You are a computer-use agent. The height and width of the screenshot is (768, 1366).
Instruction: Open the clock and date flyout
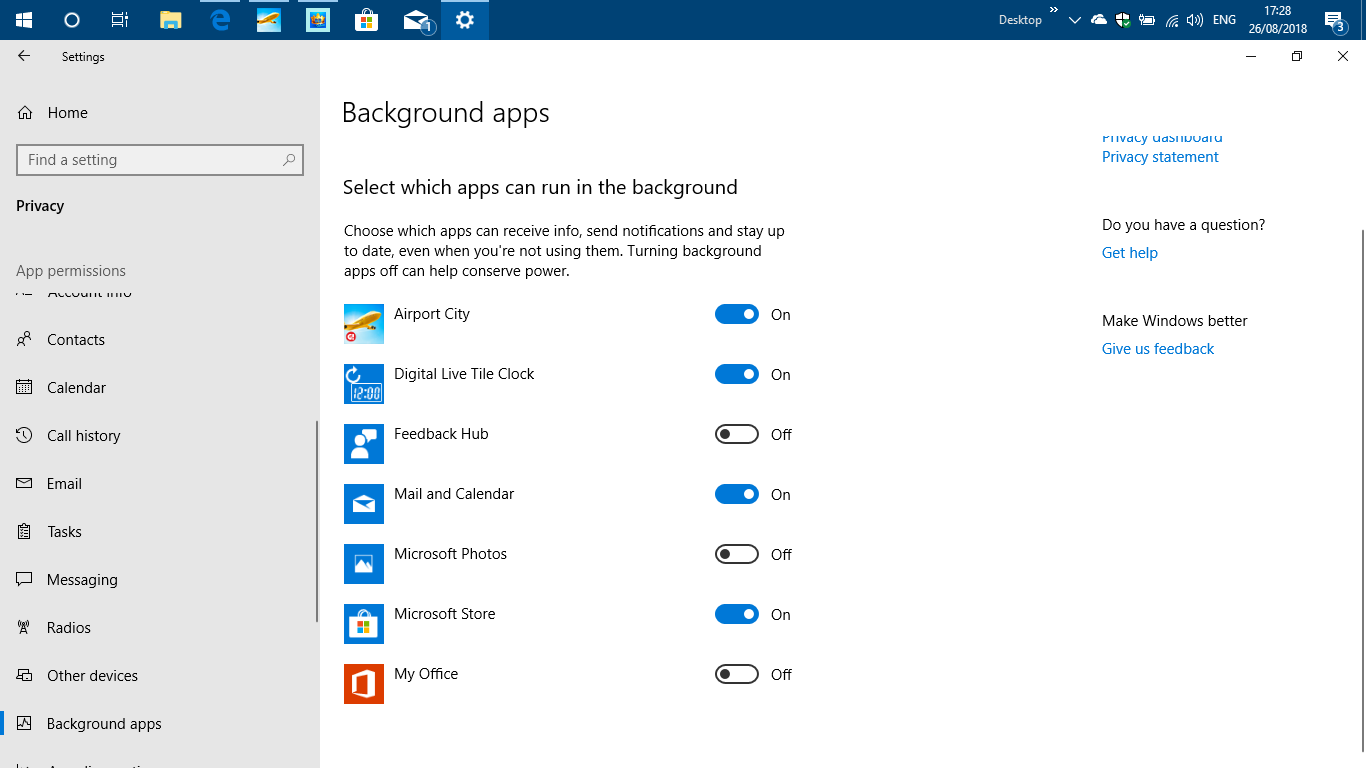pos(1277,20)
